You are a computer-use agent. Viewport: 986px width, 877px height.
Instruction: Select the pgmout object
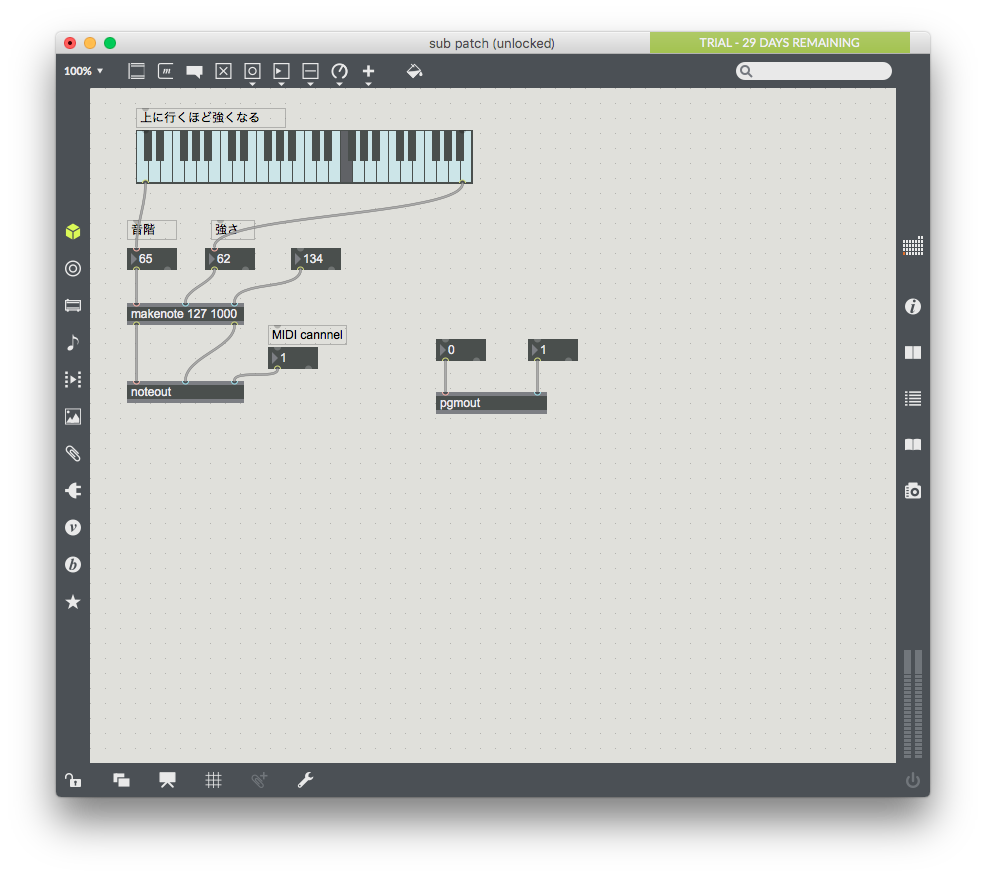491,403
